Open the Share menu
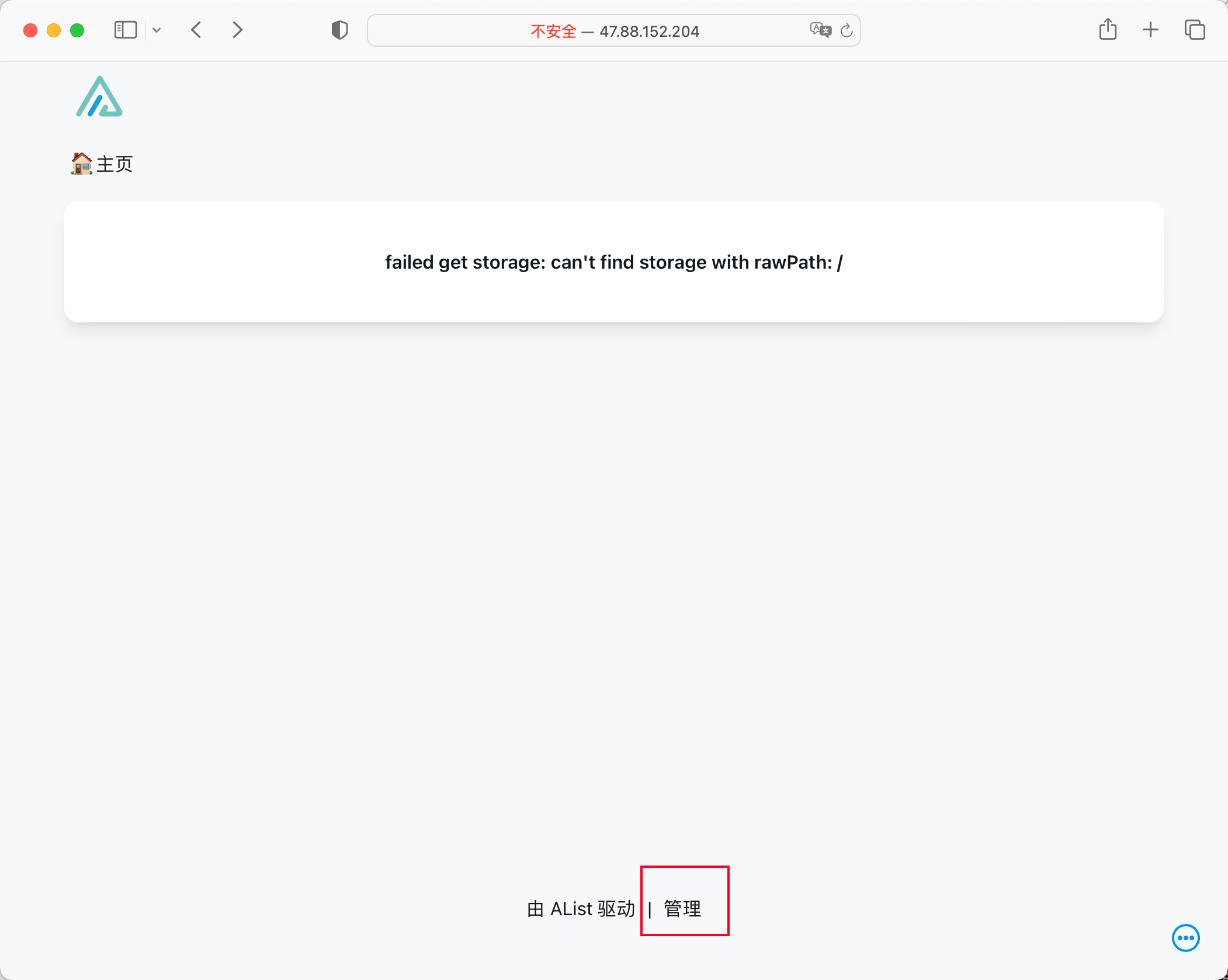Viewport: 1228px width, 980px height. click(x=1108, y=30)
